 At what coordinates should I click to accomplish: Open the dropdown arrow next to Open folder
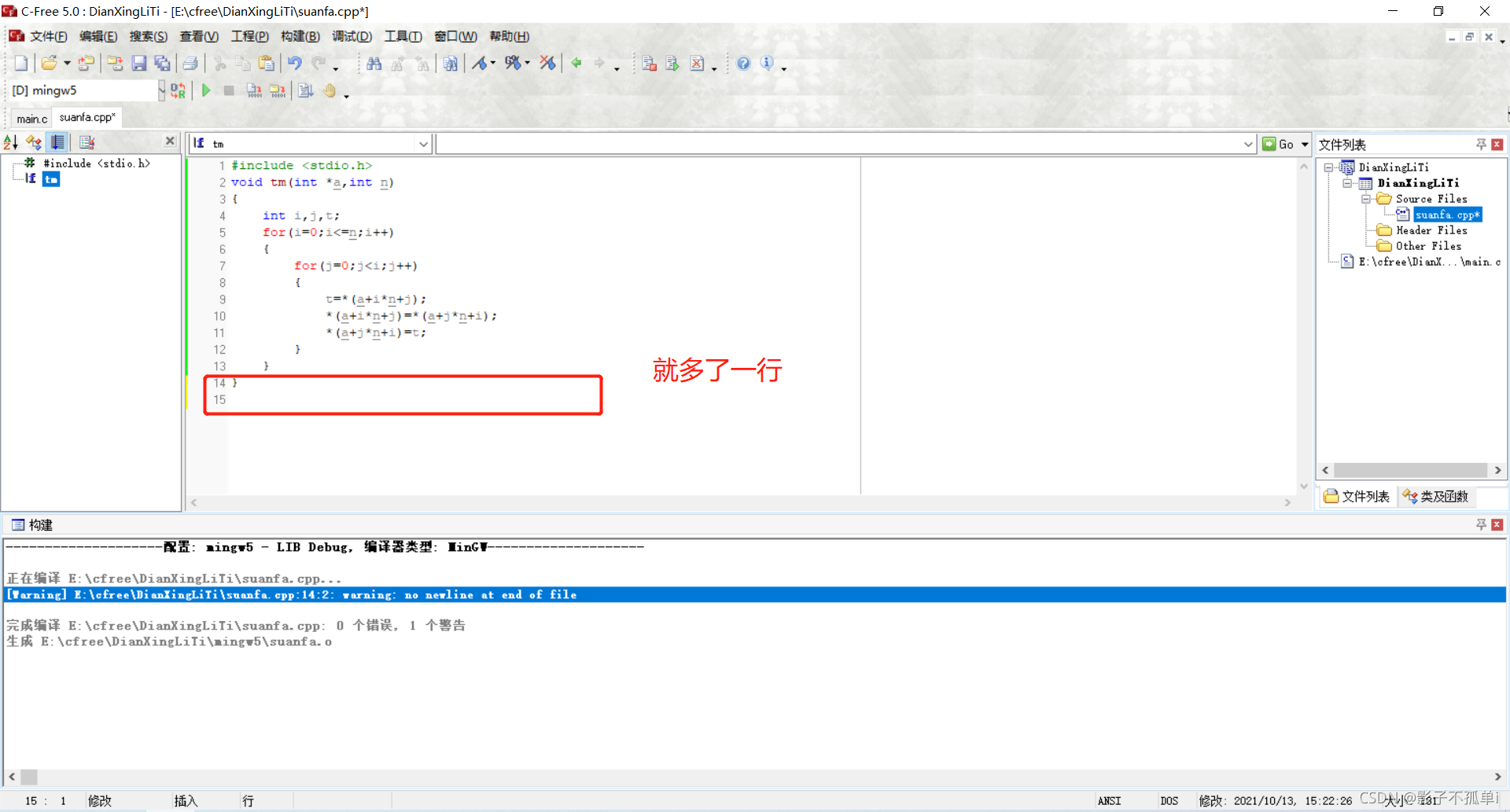tap(67, 64)
